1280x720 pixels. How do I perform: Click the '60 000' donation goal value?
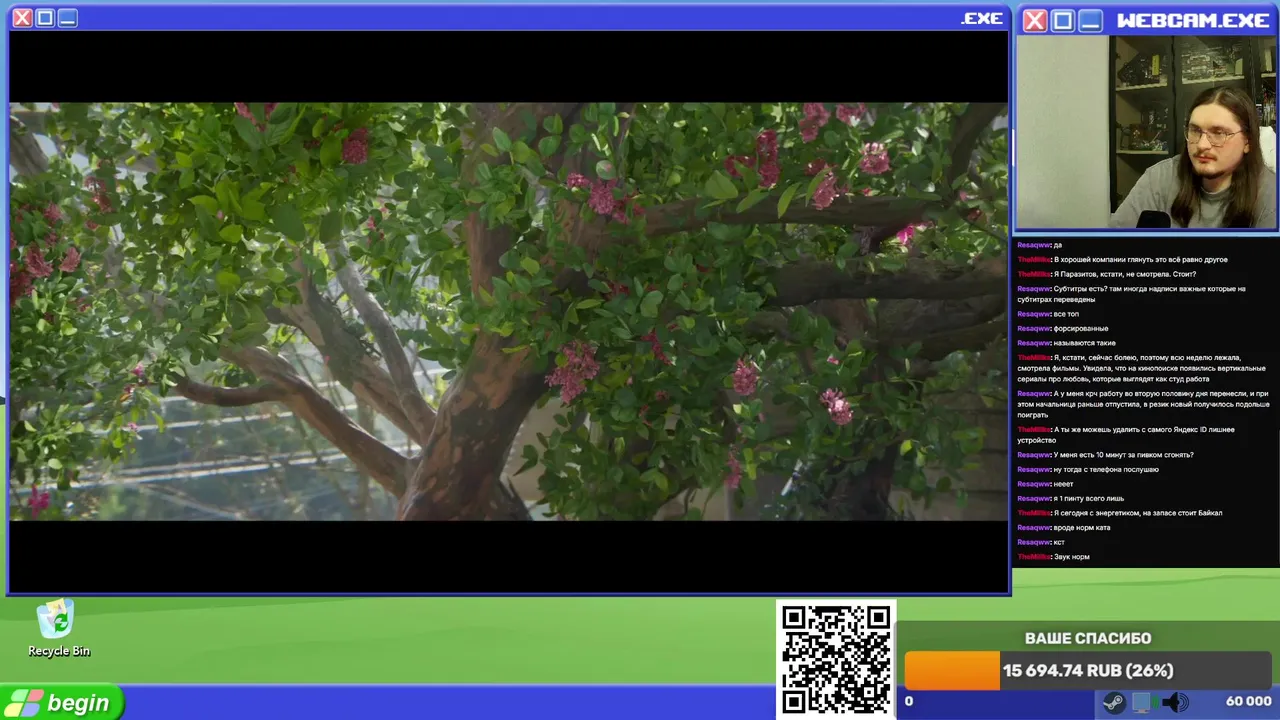(1248, 701)
